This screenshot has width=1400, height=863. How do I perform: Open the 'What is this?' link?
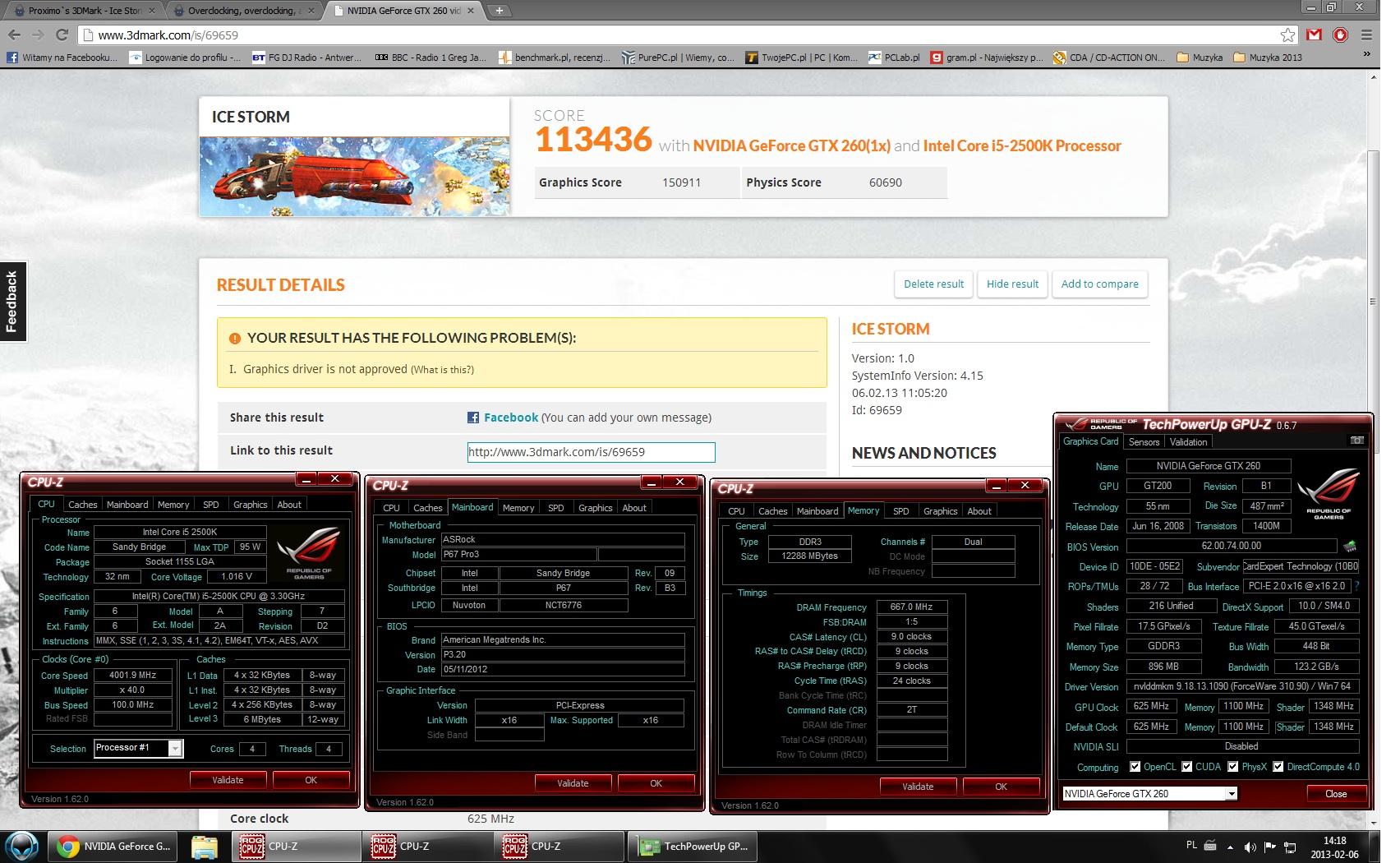click(x=443, y=370)
